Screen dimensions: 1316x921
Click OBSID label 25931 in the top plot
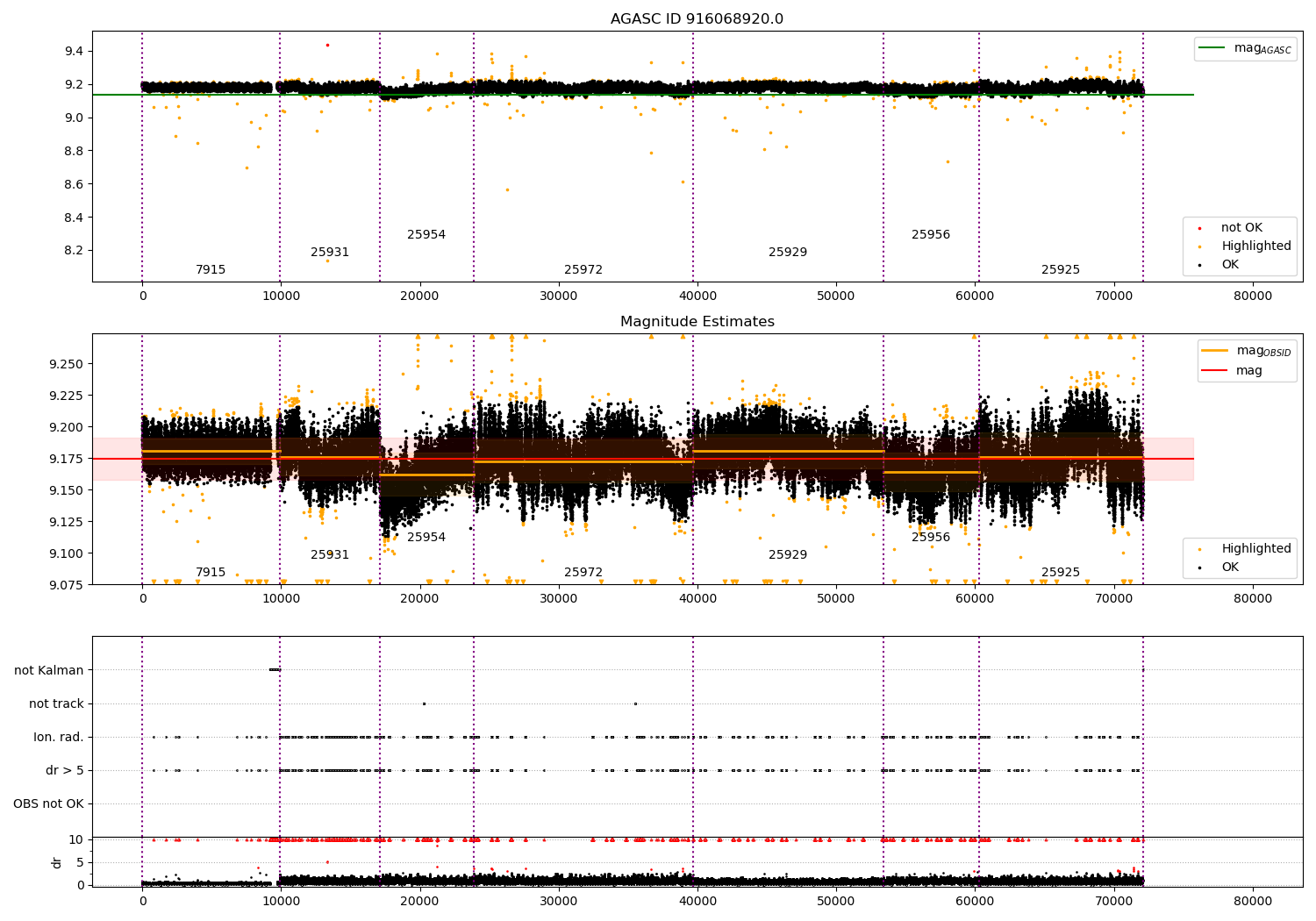coord(330,253)
